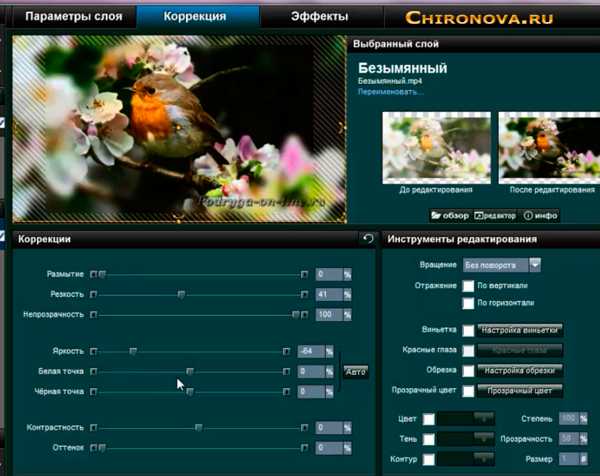
Task: Click the increase button of the Непрозрачность slider
Action: 305,315
